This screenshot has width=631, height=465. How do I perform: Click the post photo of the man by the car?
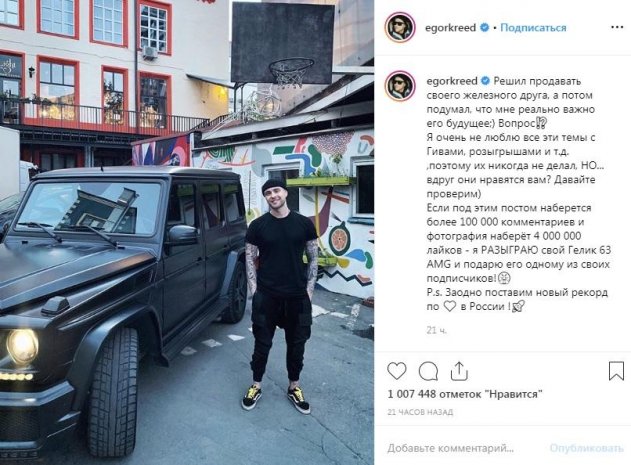tap(187, 232)
